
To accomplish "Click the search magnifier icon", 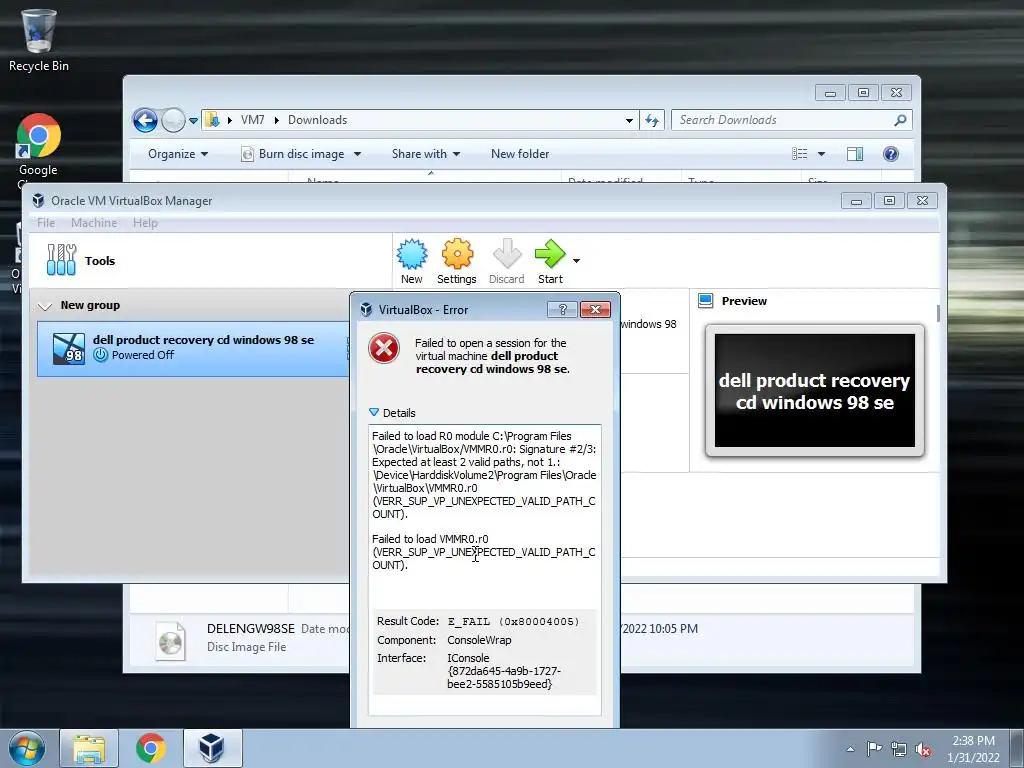I will [x=900, y=120].
